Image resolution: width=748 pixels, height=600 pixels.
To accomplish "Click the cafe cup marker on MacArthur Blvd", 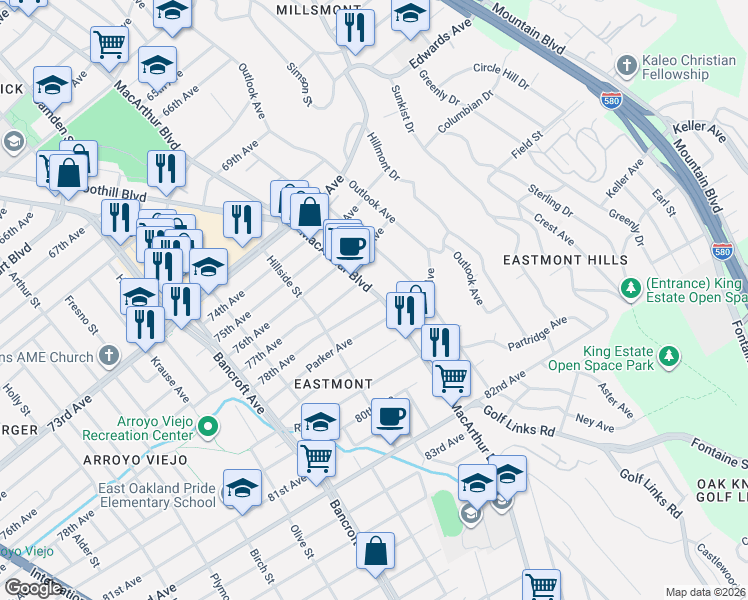I will (x=351, y=247).
